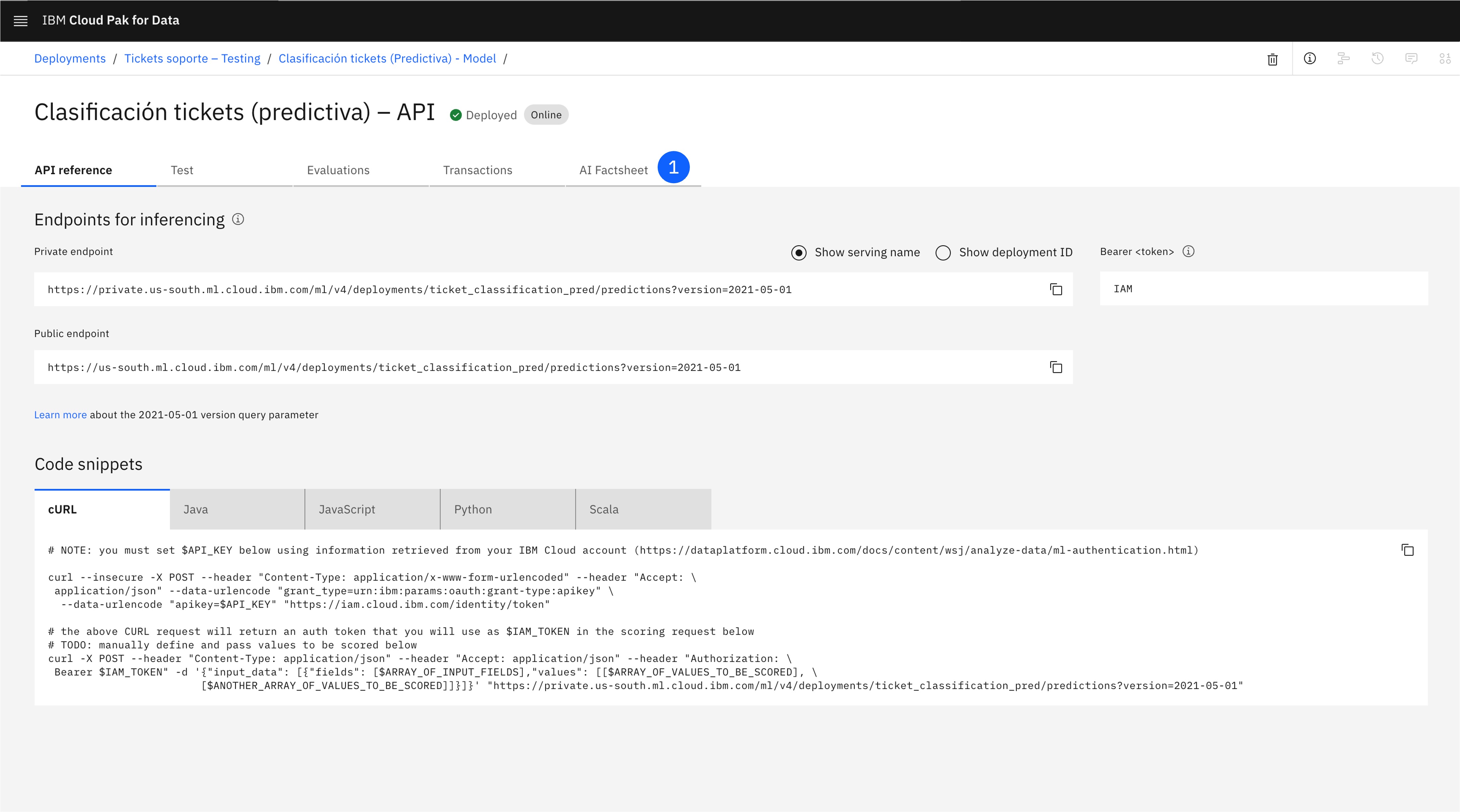Select the Python snippet tab
Image resolution: width=1460 pixels, height=812 pixels.
pos(508,509)
